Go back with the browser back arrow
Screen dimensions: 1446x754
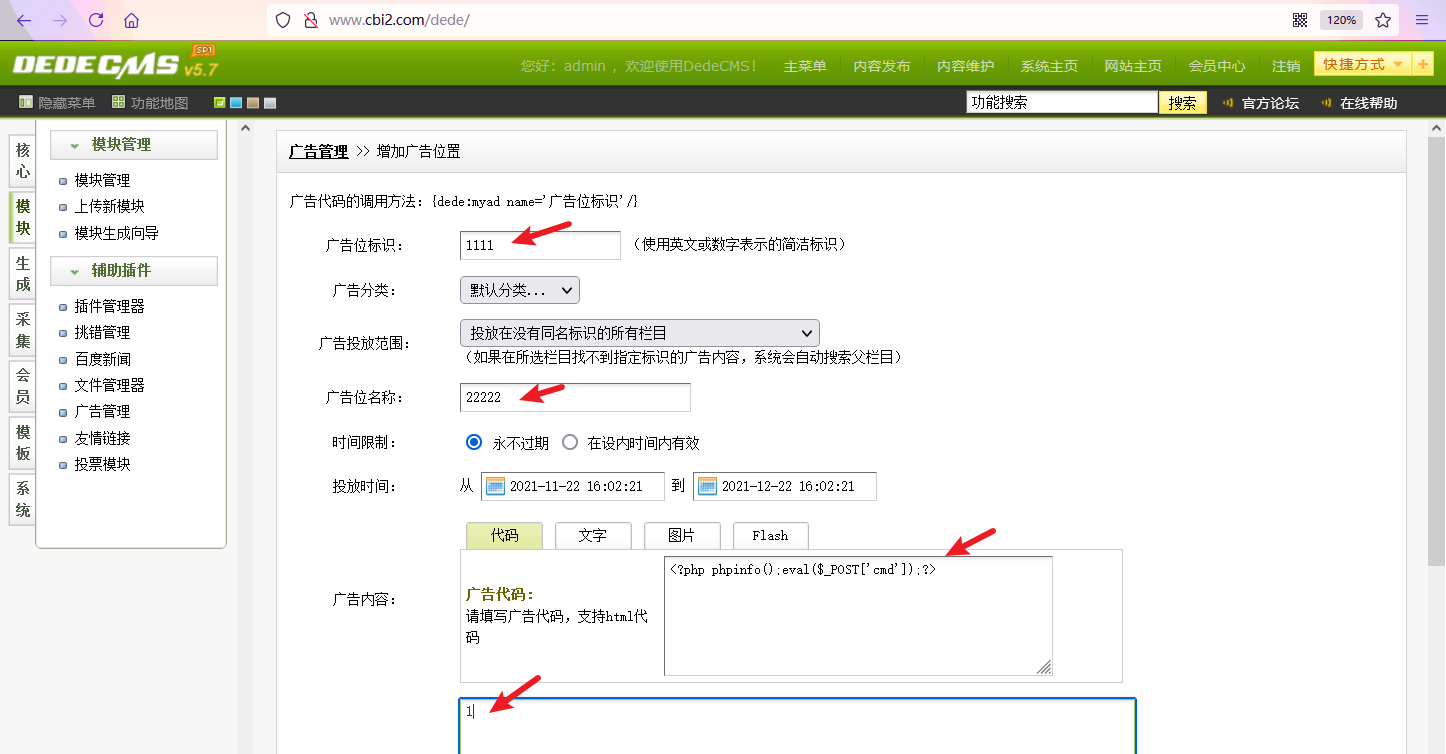24,20
